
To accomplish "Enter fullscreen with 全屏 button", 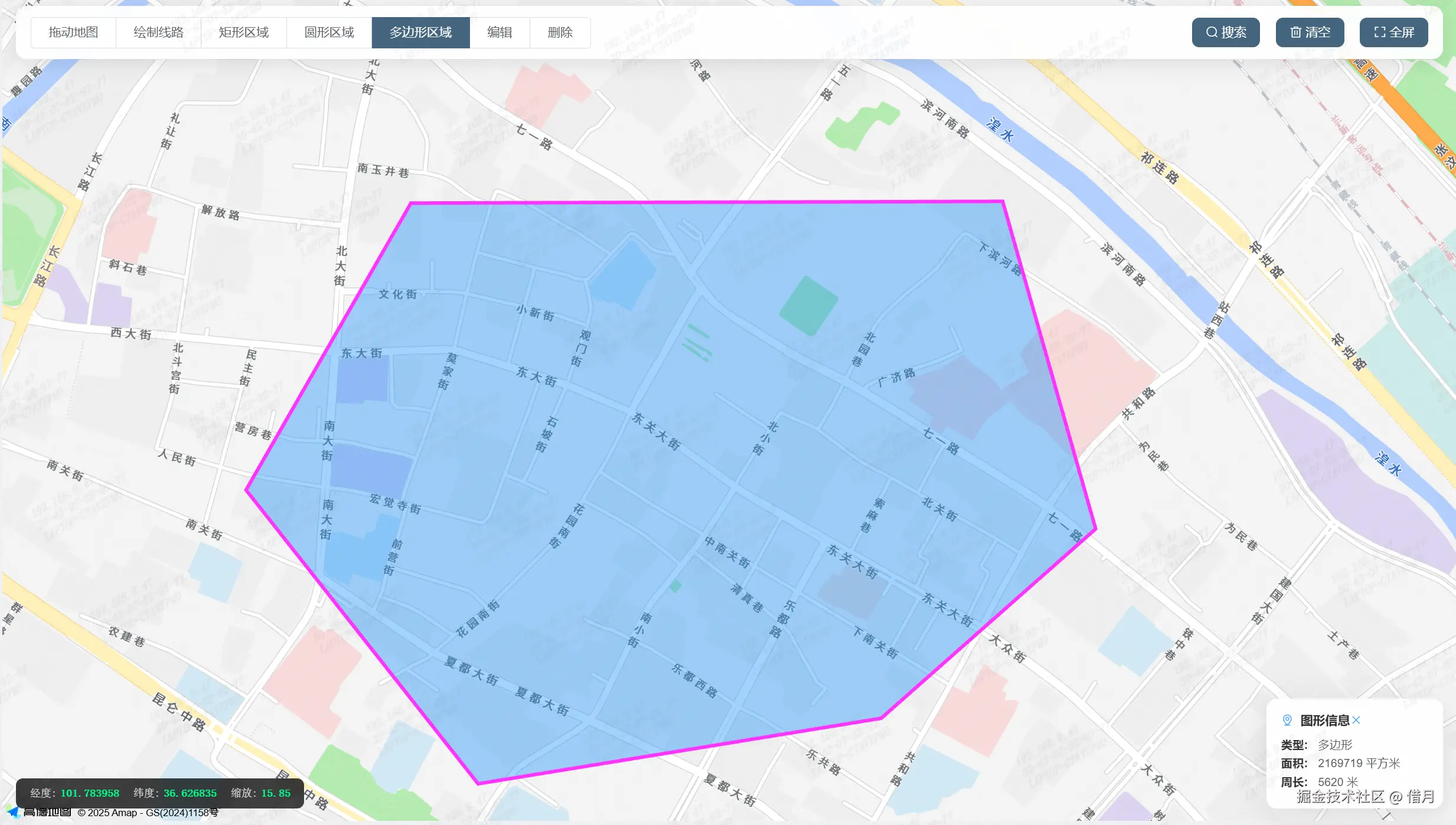I will pos(1393,32).
